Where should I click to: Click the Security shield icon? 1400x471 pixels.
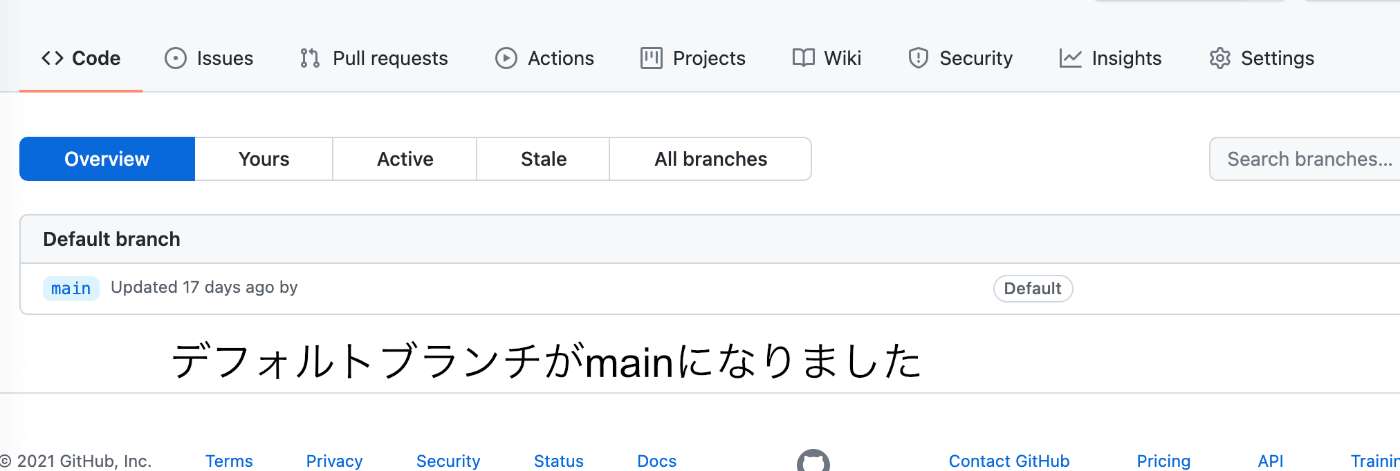pyautogui.click(x=918, y=58)
